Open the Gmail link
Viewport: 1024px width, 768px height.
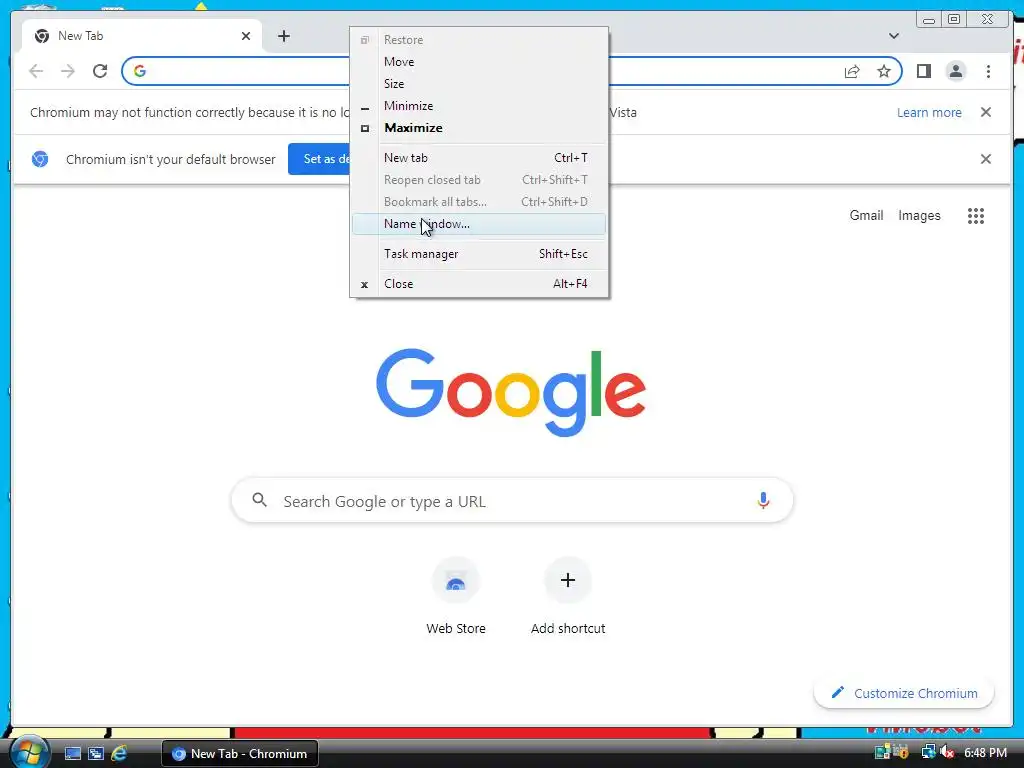coord(866,216)
